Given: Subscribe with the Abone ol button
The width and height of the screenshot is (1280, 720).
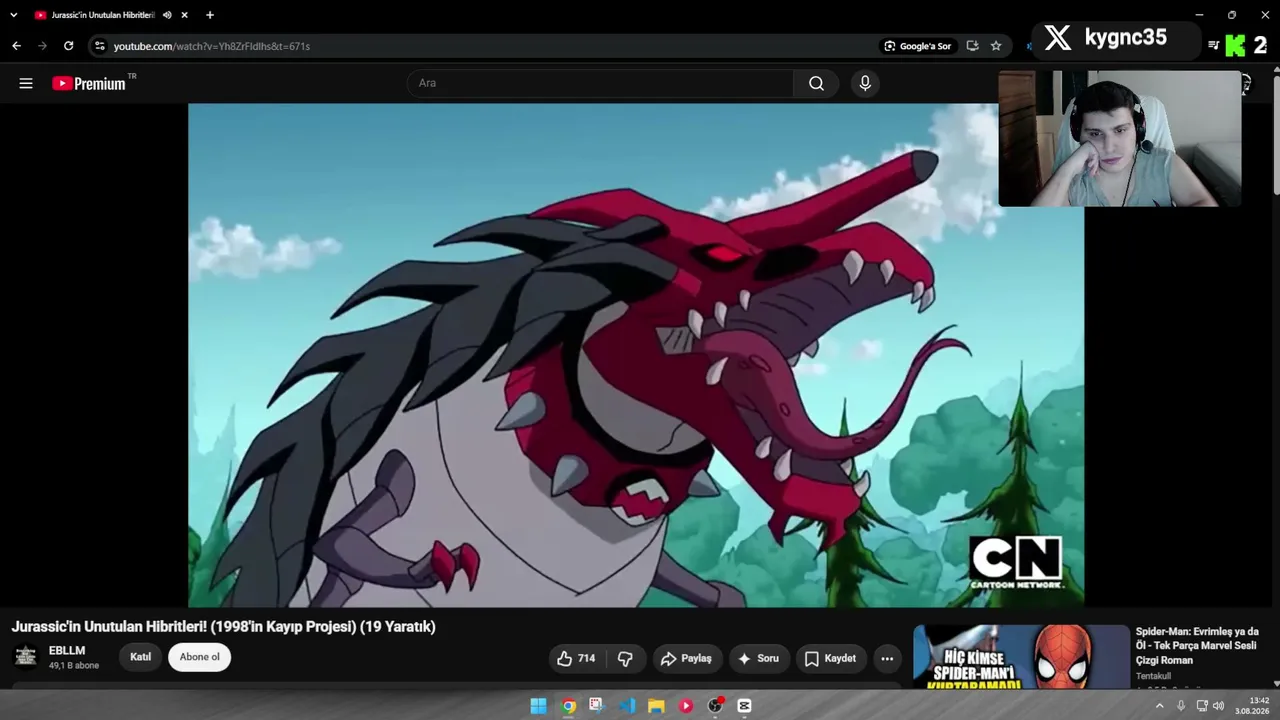Looking at the screenshot, I should pyautogui.click(x=200, y=657).
